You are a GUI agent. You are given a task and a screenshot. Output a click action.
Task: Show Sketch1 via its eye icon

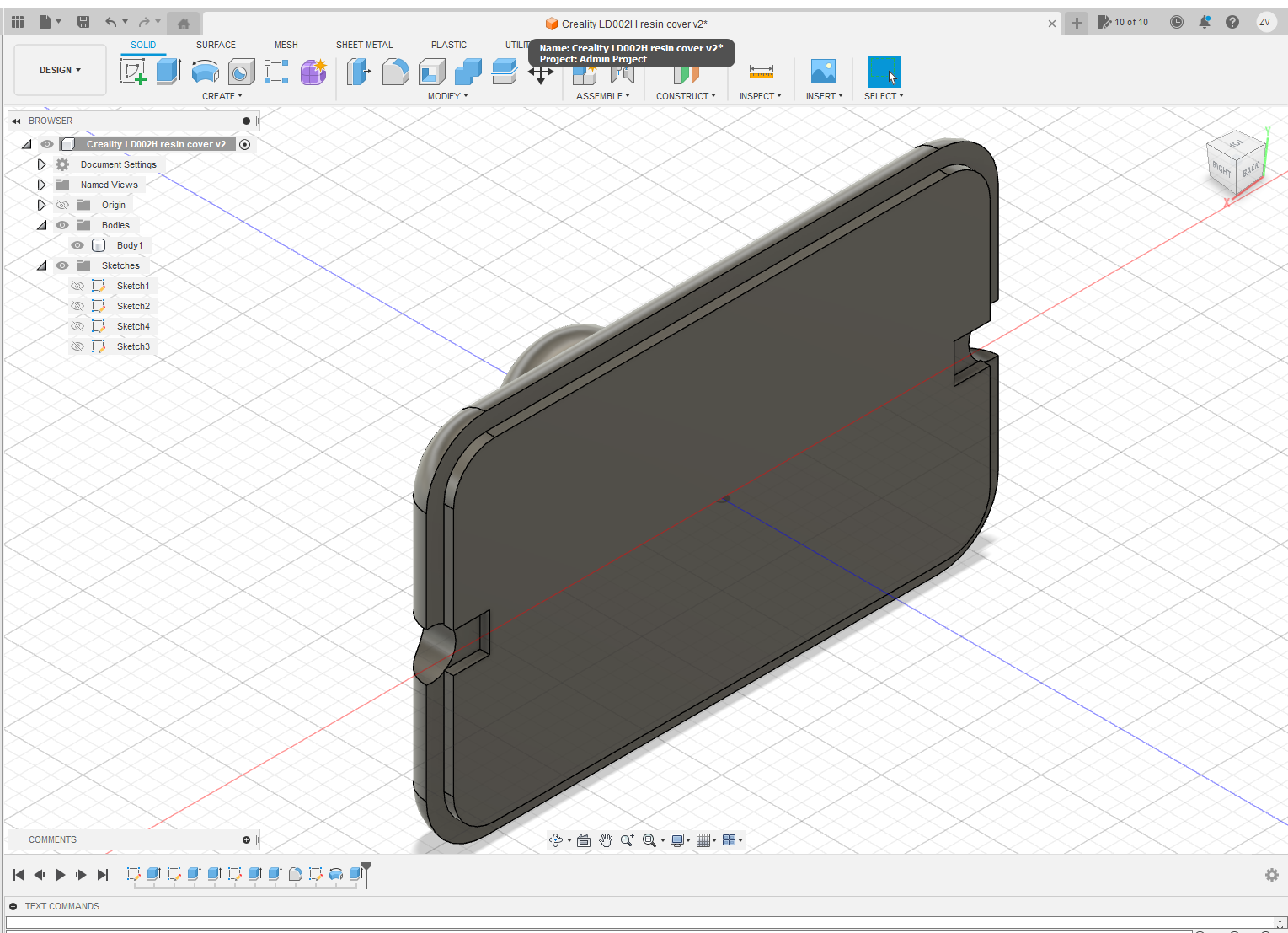click(x=77, y=286)
